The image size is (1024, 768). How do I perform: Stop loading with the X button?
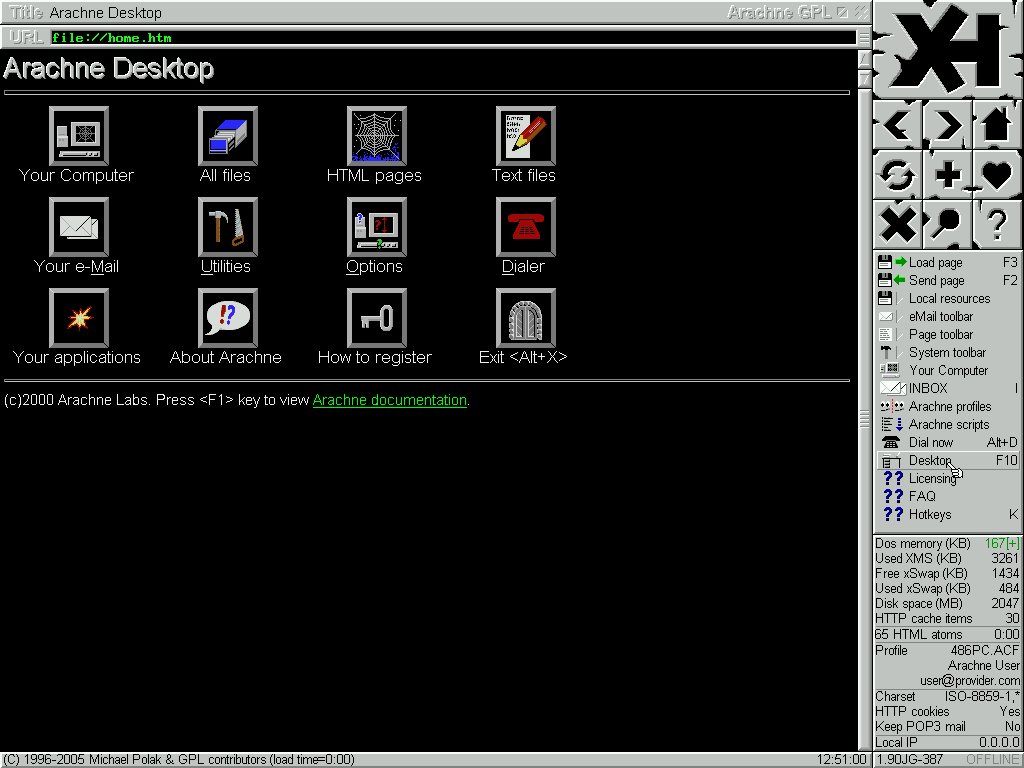(898, 224)
